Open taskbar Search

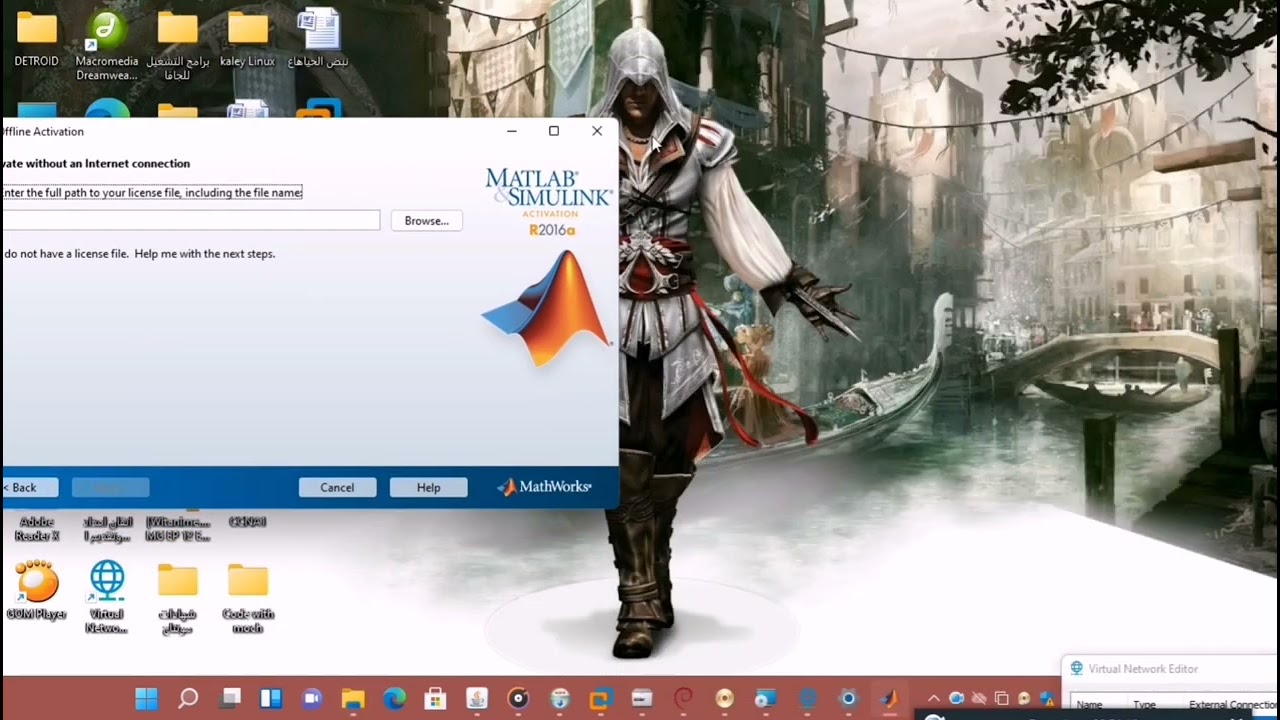click(188, 698)
